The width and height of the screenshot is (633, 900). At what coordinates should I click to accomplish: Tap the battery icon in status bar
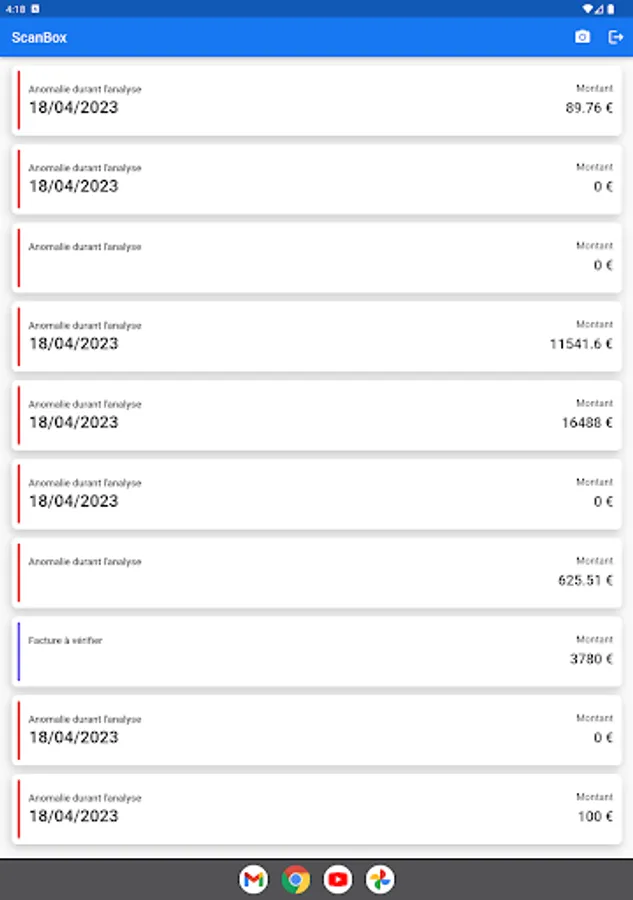(x=611, y=8)
